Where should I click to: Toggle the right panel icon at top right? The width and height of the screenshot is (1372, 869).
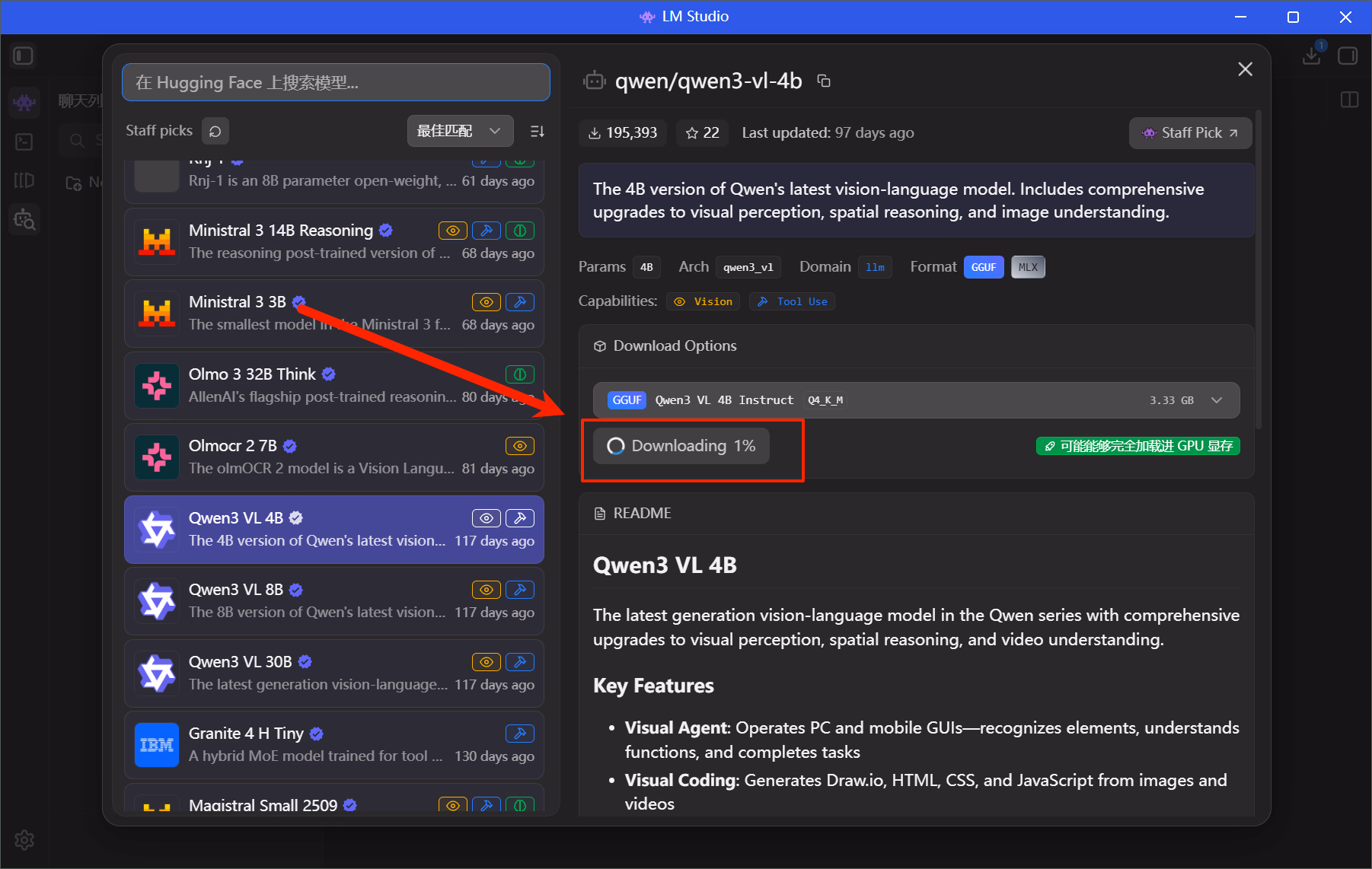(x=1348, y=56)
